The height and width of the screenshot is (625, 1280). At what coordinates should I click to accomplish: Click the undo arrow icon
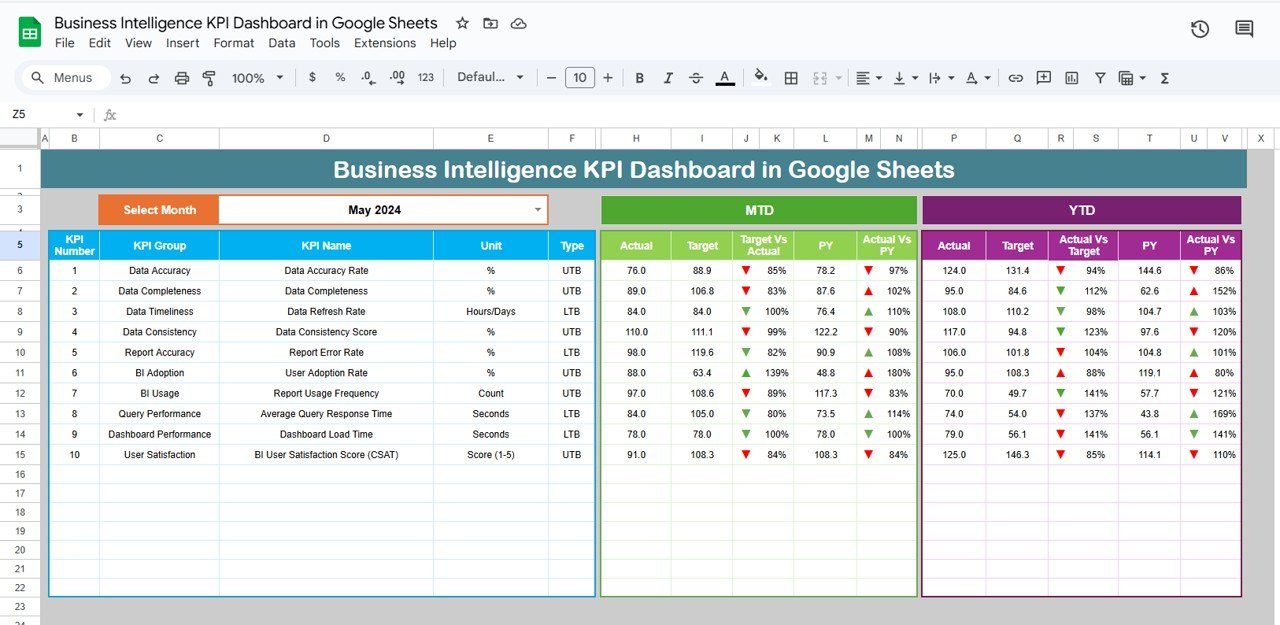click(x=125, y=78)
